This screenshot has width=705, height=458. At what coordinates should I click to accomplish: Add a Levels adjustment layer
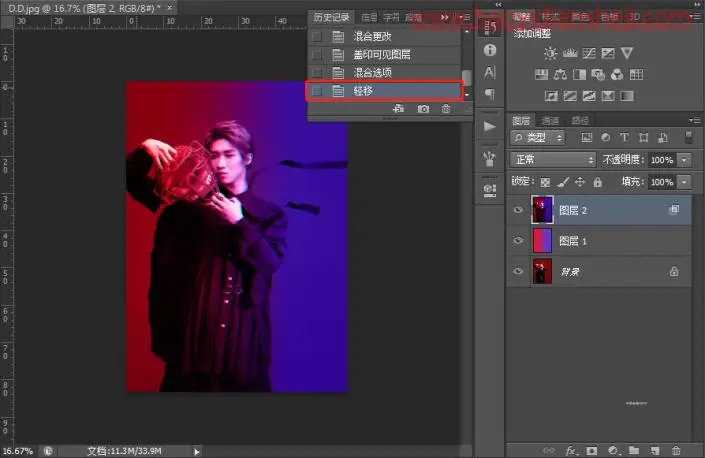coord(570,53)
